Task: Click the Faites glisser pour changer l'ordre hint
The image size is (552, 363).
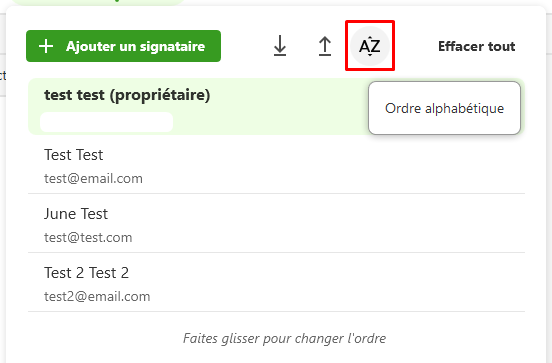Action: pyautogui.click(x=284, y=338)
